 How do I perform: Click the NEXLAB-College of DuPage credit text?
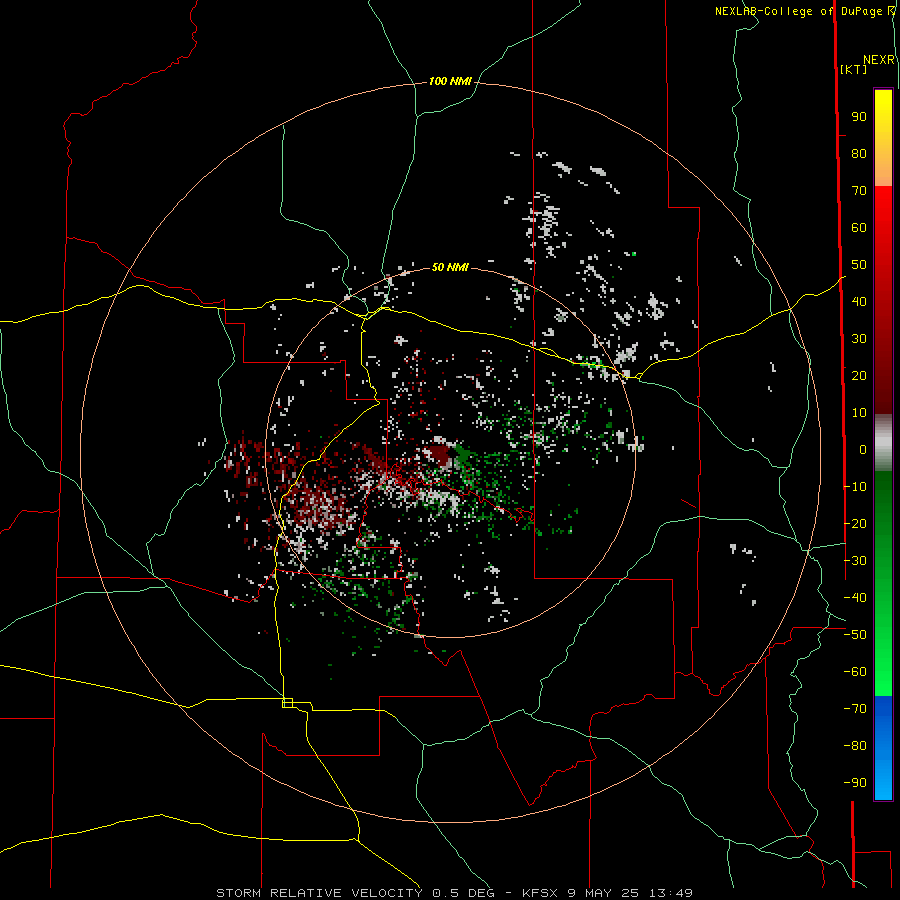(x=798, y=11)
